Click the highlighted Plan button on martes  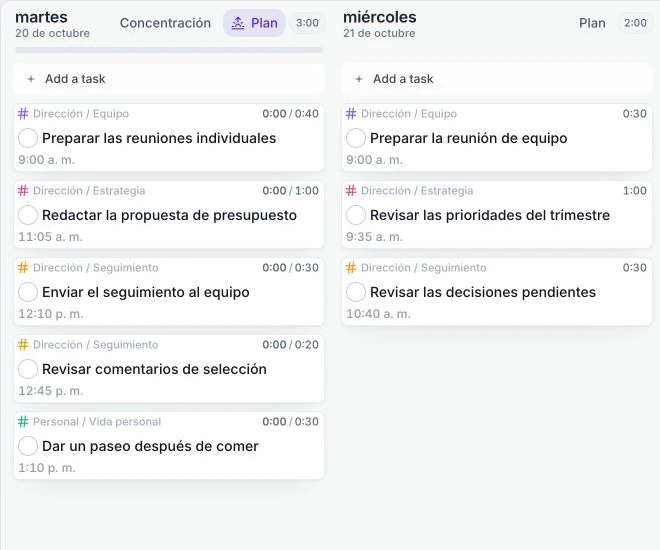[254, 23]
